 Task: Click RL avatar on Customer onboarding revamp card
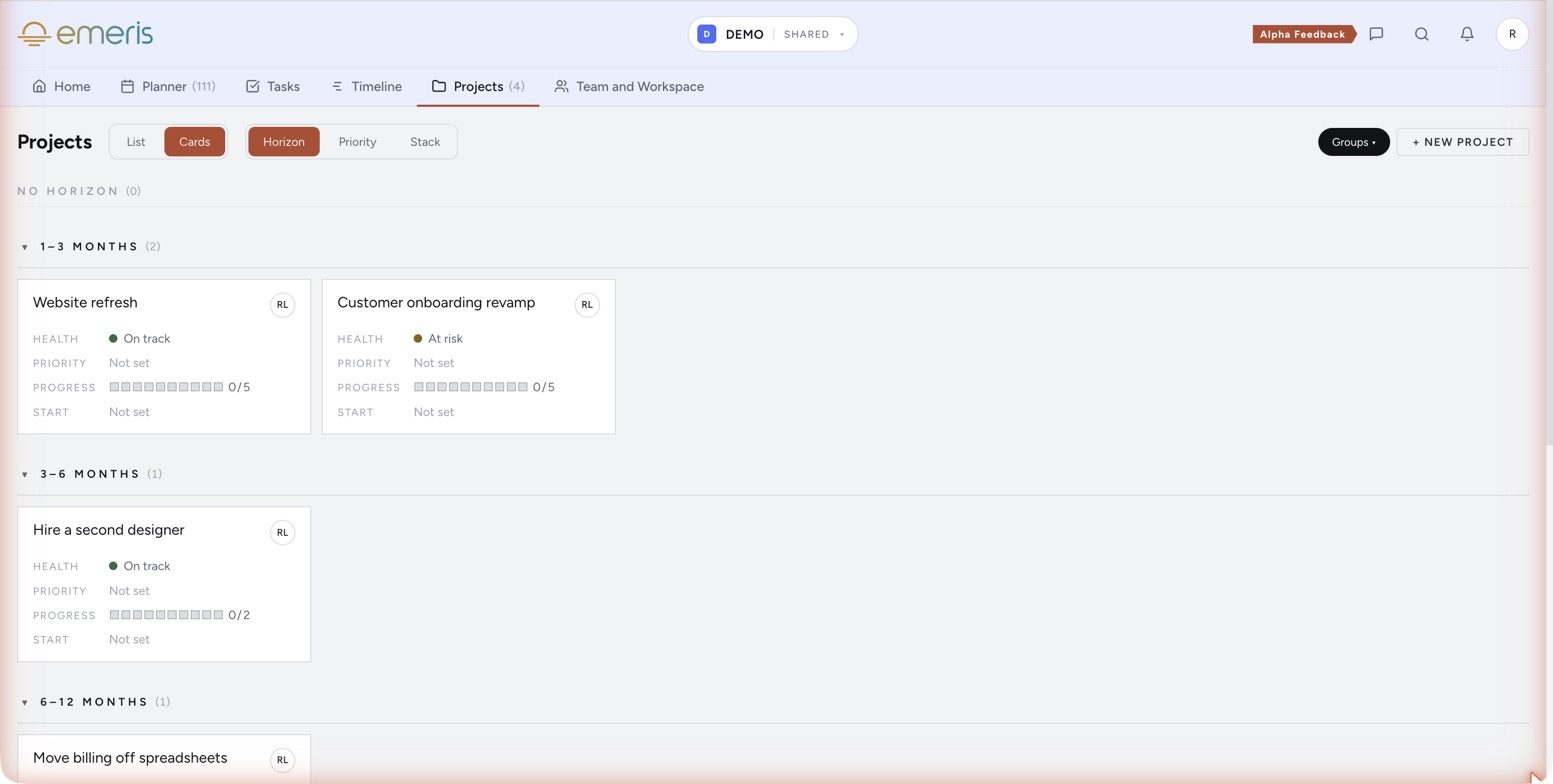(587, 305)
